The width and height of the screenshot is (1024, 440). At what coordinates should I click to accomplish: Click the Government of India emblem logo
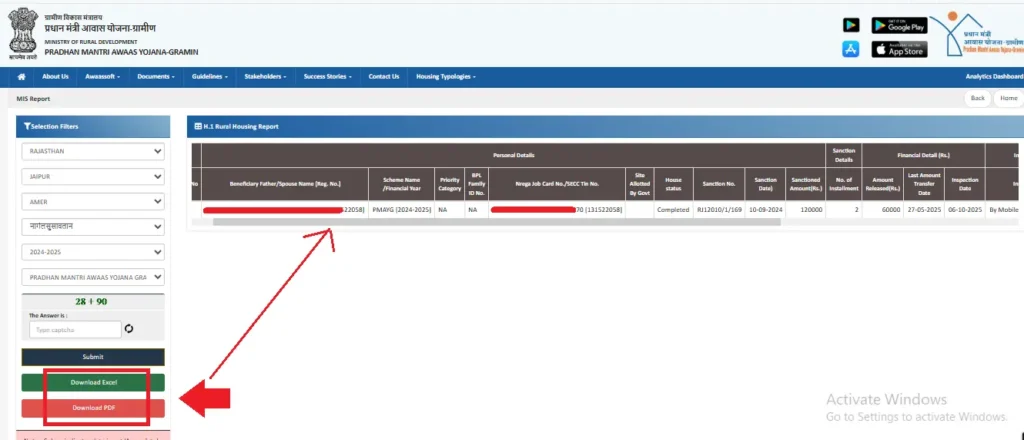point(23,33)
